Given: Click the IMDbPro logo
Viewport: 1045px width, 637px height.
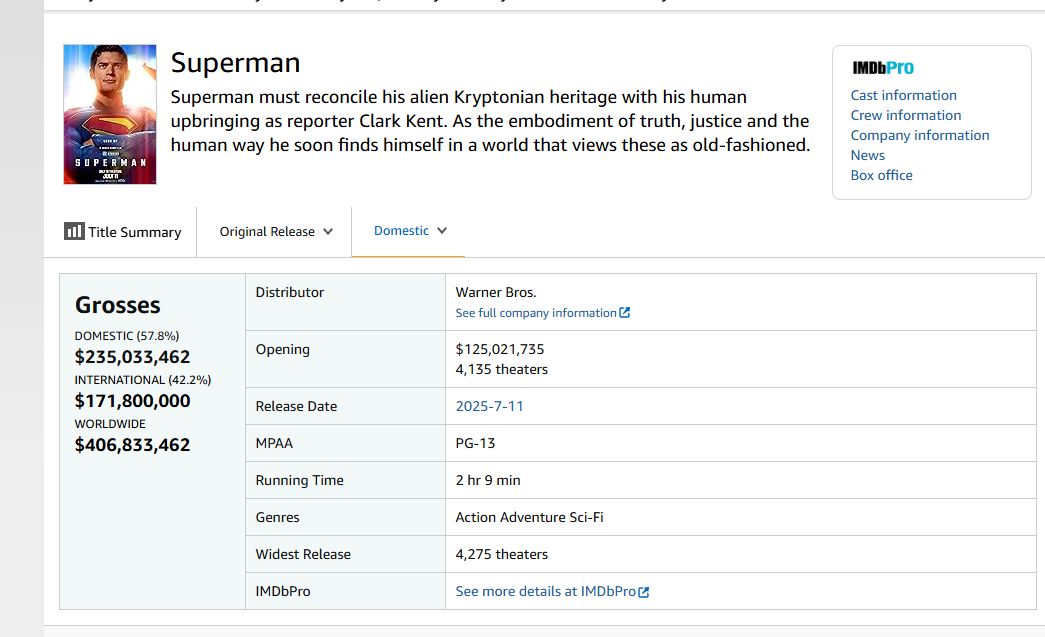Looking at the screenshot, I should [x=883, y=68].
